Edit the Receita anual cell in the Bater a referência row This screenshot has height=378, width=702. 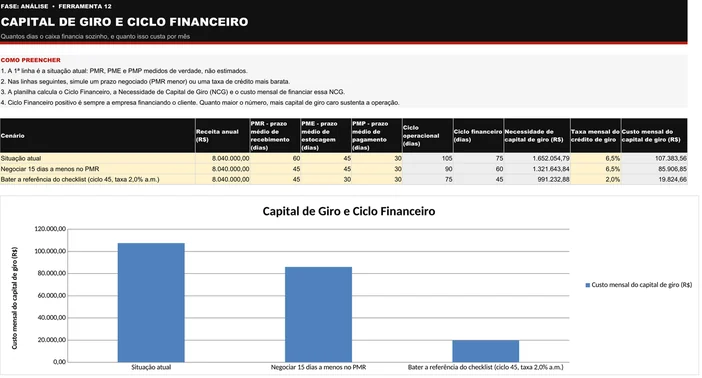click(x=223, y=179)
